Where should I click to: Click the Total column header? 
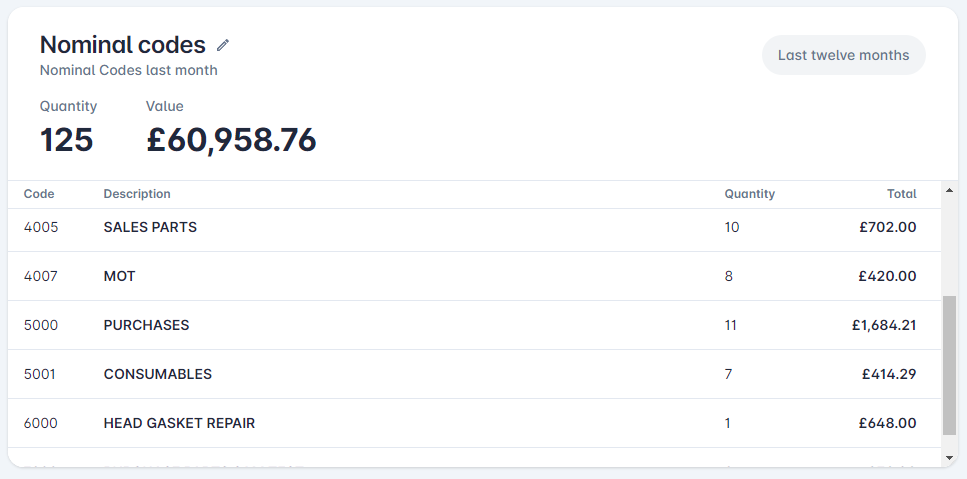click(x=902, y=194)
